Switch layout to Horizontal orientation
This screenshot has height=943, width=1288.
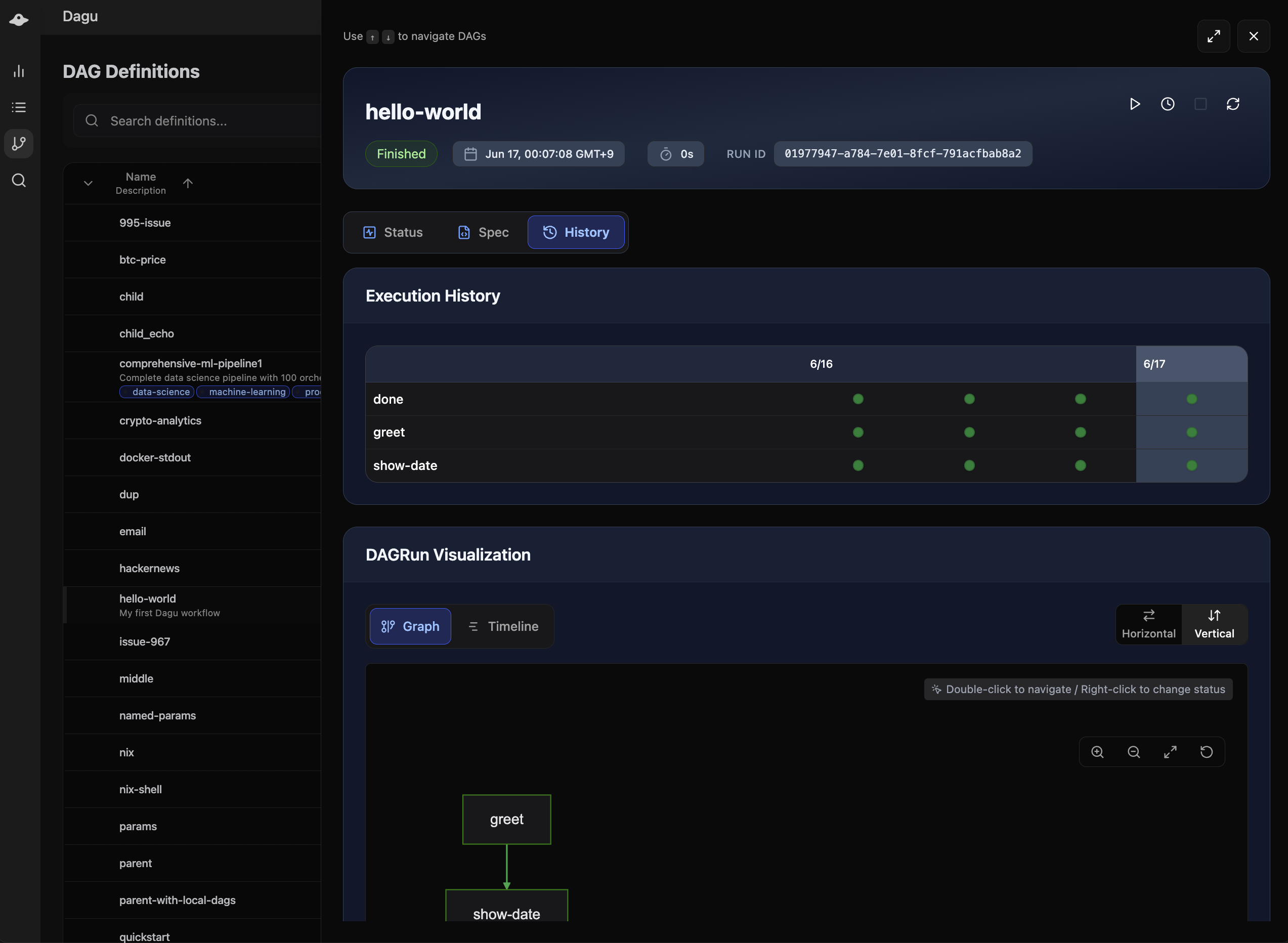(1148, 624)
